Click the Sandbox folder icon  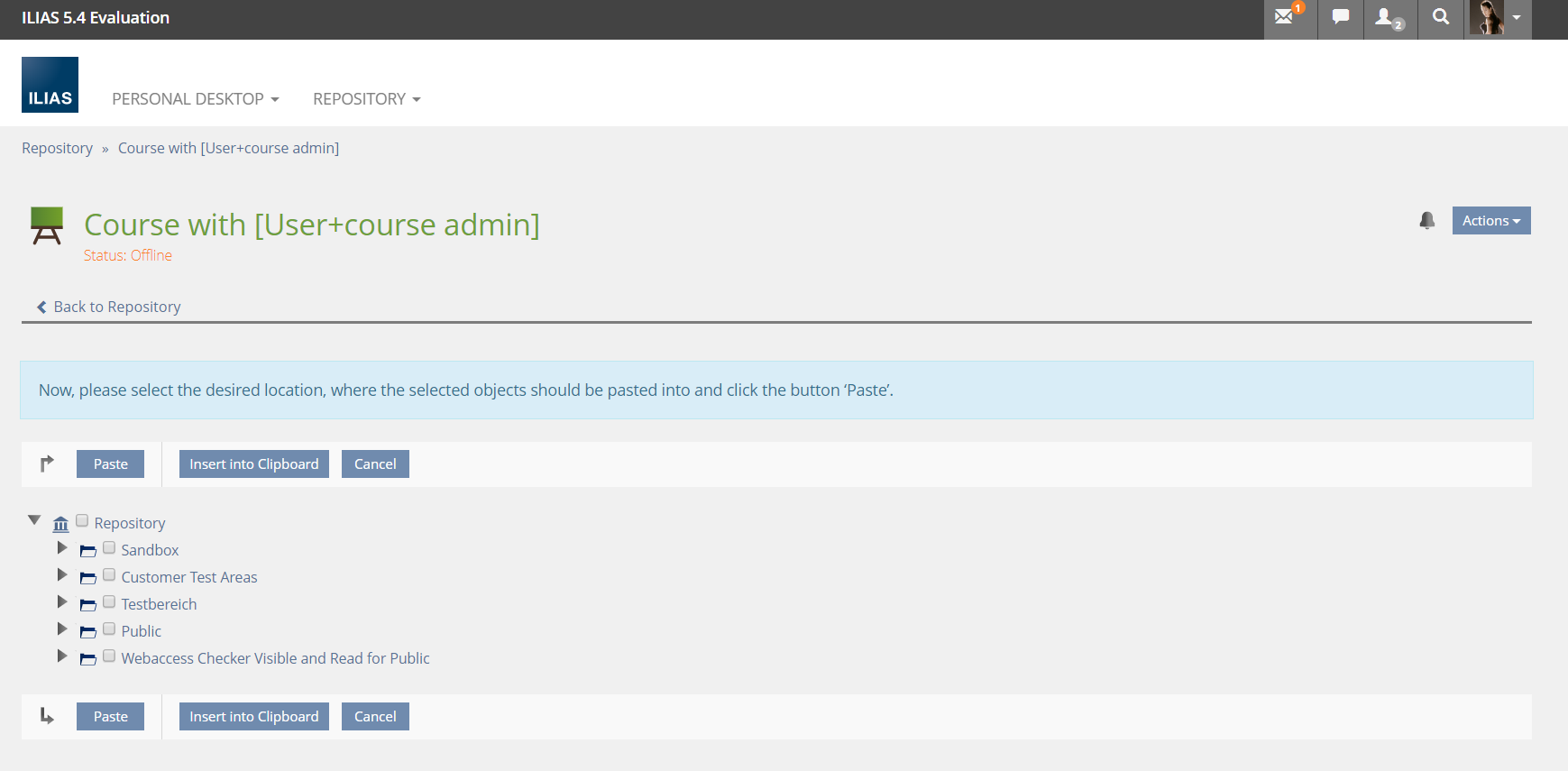click(x=87, y=551)
